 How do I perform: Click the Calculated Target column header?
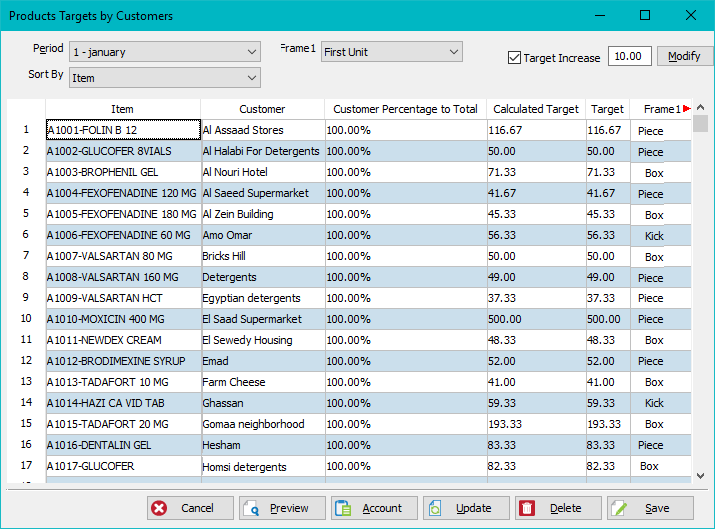(536, 109)
